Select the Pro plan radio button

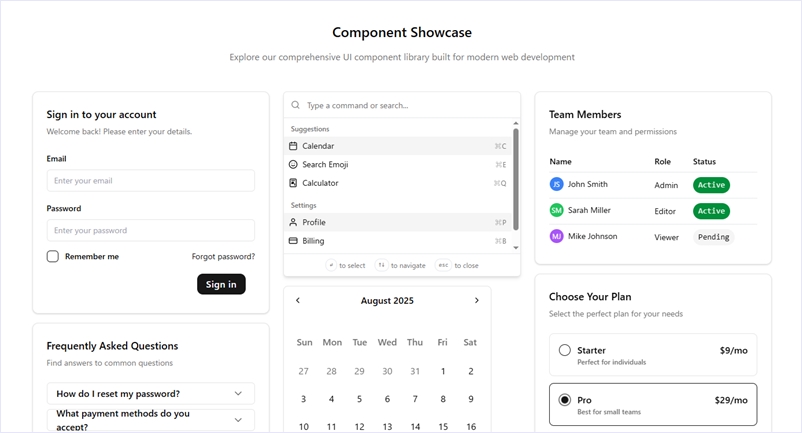[565, 400]
